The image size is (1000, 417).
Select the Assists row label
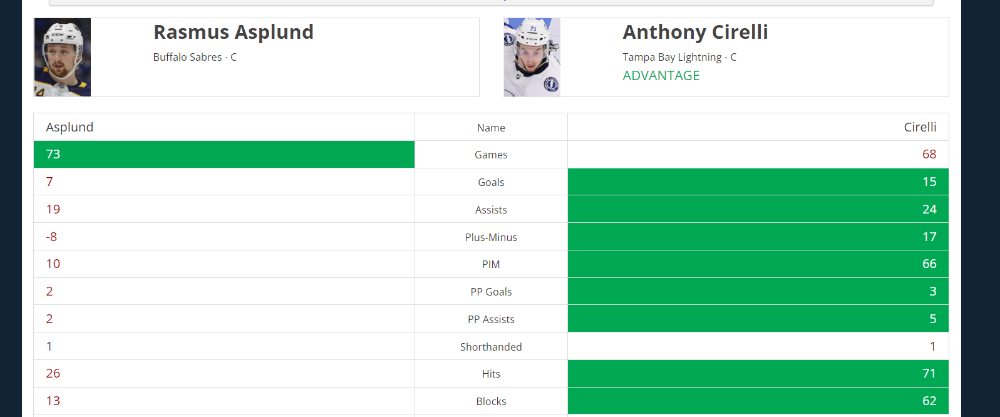[491, 210]
